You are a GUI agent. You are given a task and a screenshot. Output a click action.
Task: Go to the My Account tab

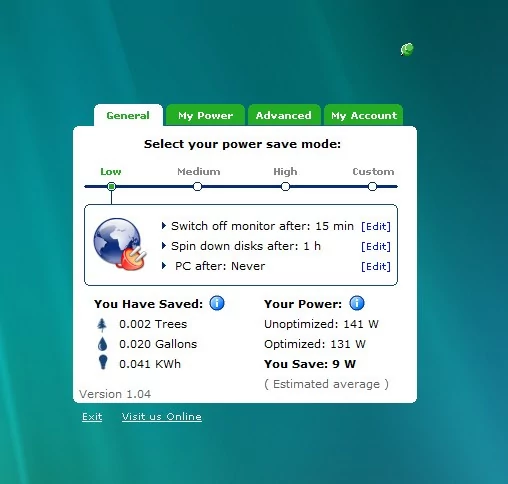coord(364,115)
